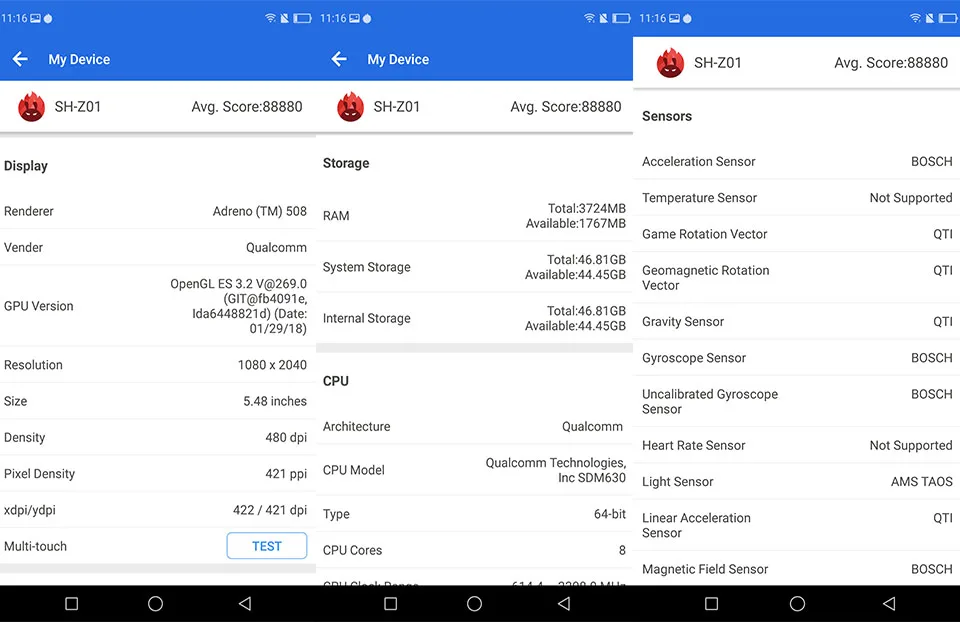Screen dimensions: 960x622
Task: Tap the GPU Version row label
Action: click(39, 306)
